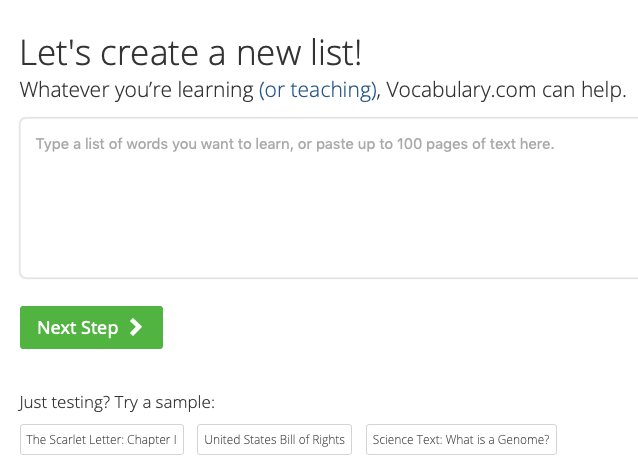Load the United States Bill of Rights sample
The image size is (638, 459).
[274, 439]
